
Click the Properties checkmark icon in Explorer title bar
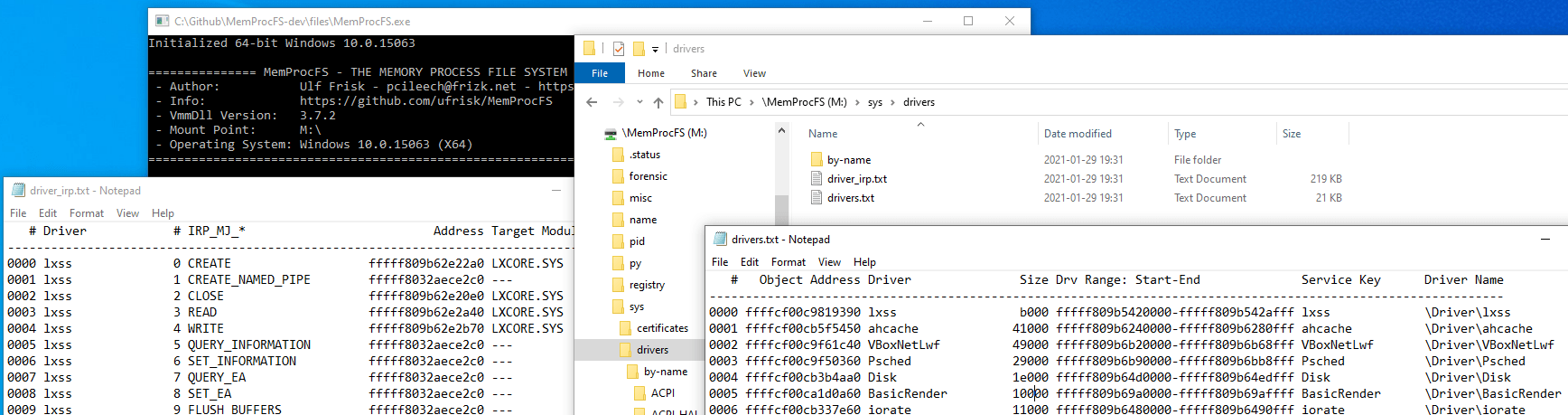[x=619, y=49]
